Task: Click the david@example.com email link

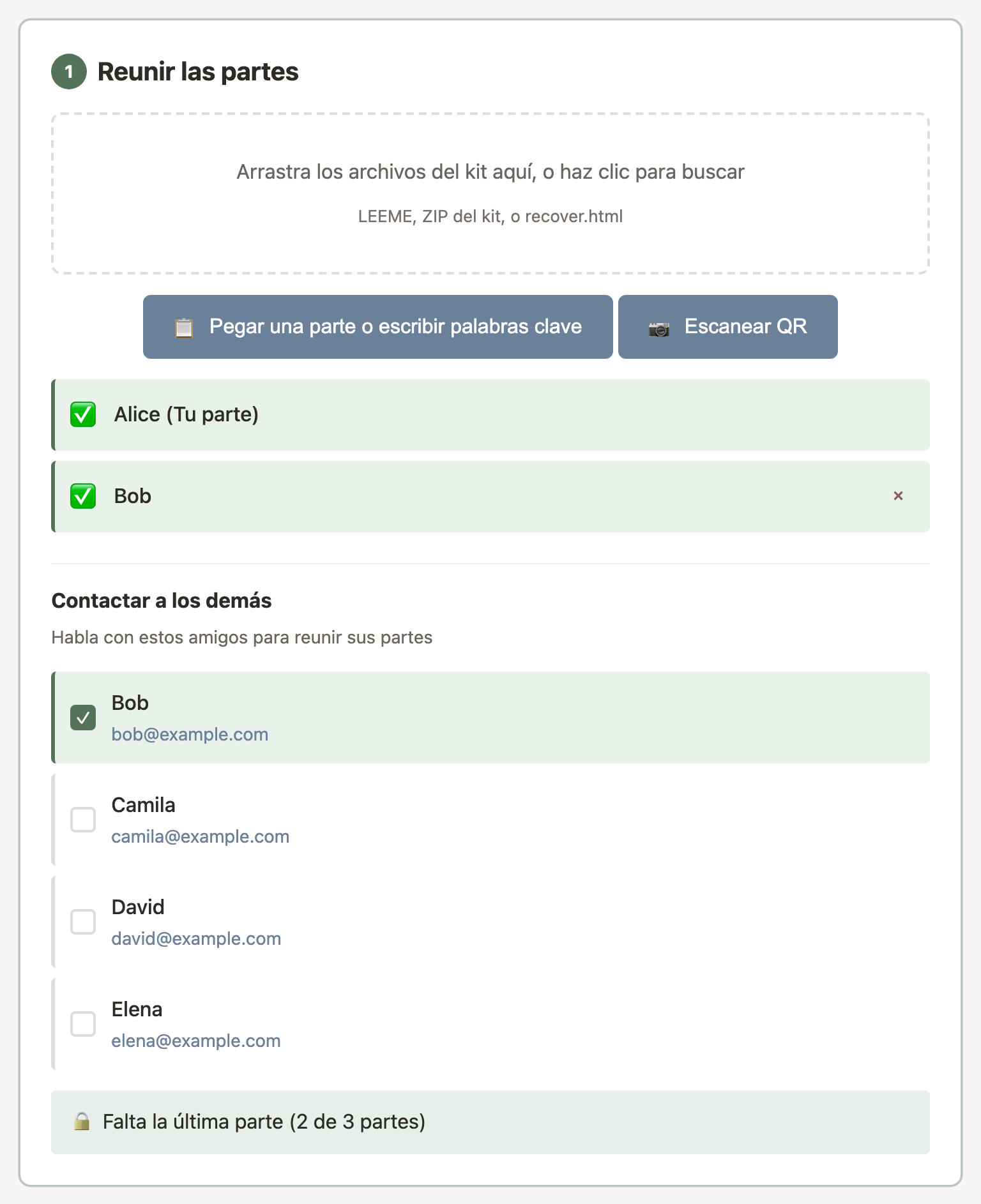Action: pos(196,938)
